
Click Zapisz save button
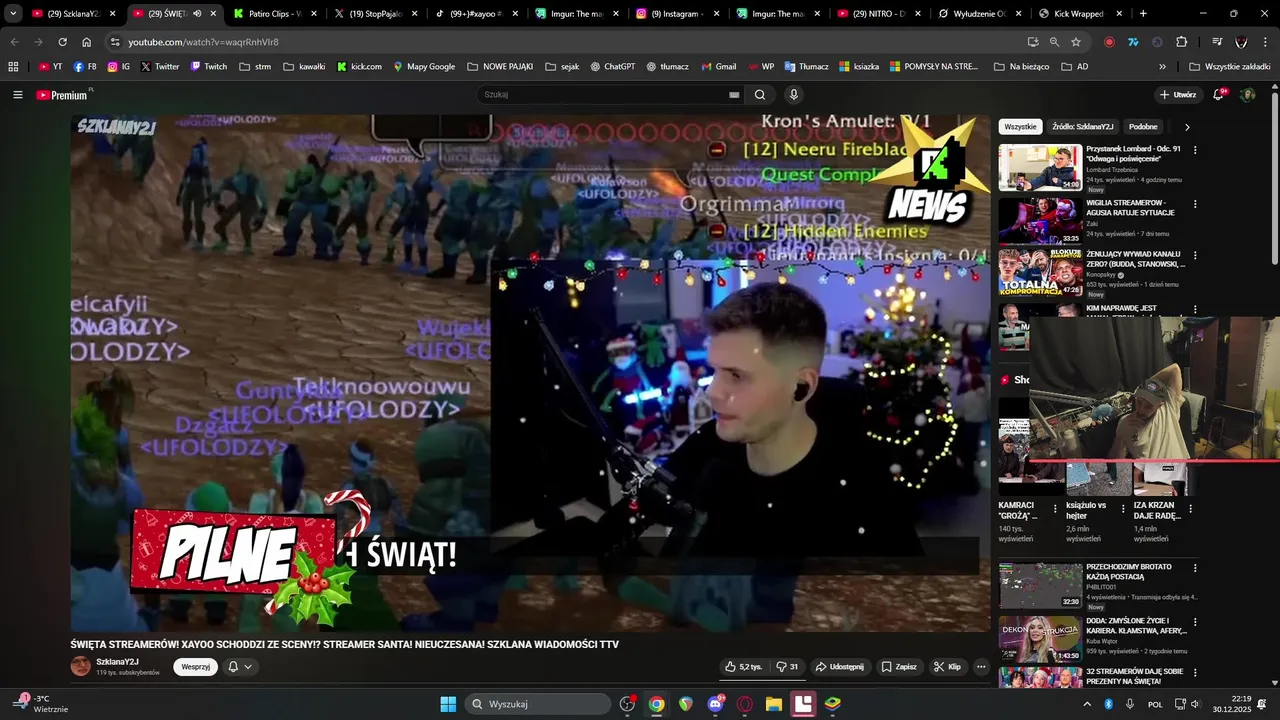(x=898, y=667)
